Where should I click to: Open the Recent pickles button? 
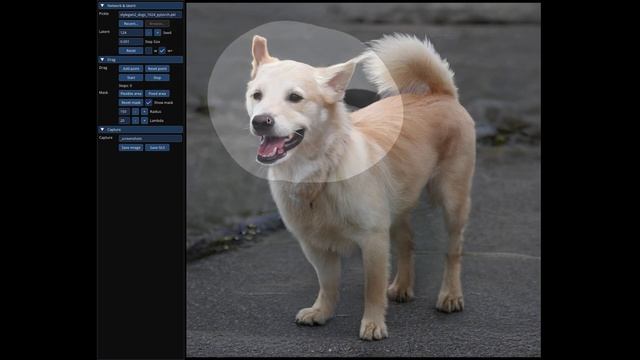coord(131,24)
